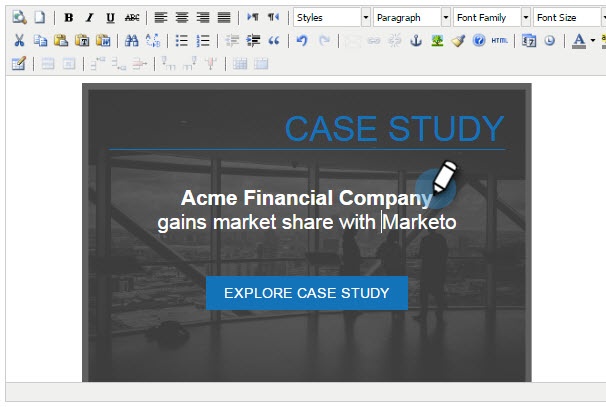Image resolution: width=606 pixels, height=407 pixels.
Task: Click the Acme Financial Company text
Action: 306,198
